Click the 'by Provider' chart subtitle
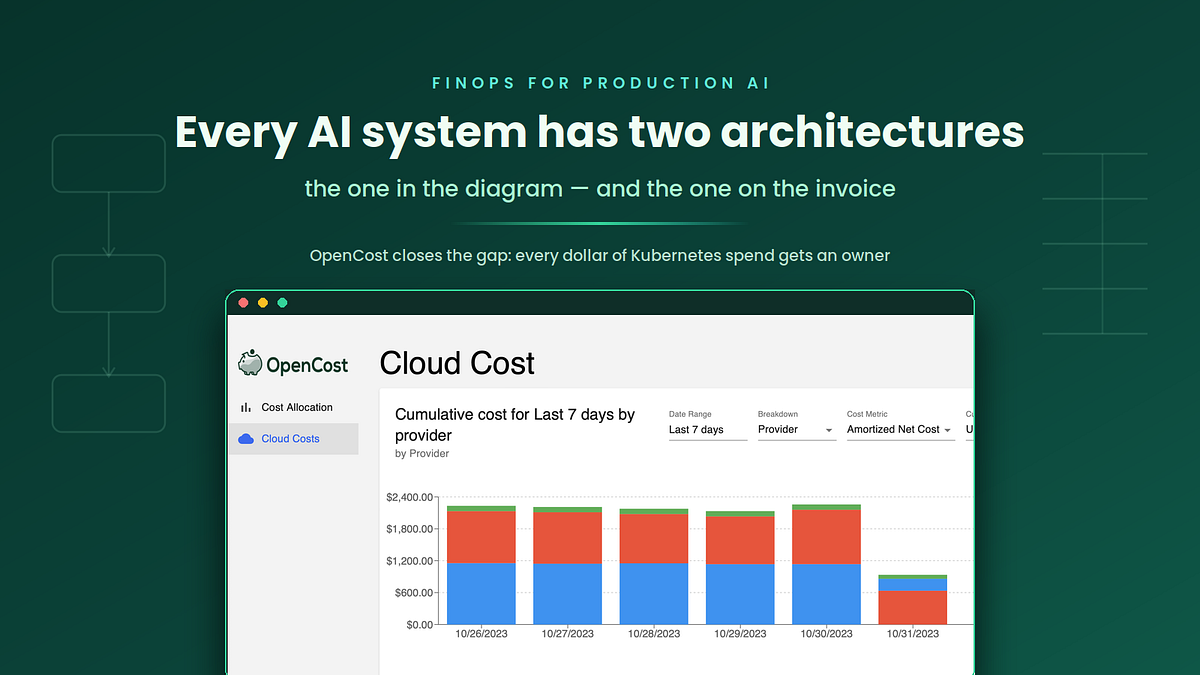This screenshot has width=1200, height=675. pos(422,454)
